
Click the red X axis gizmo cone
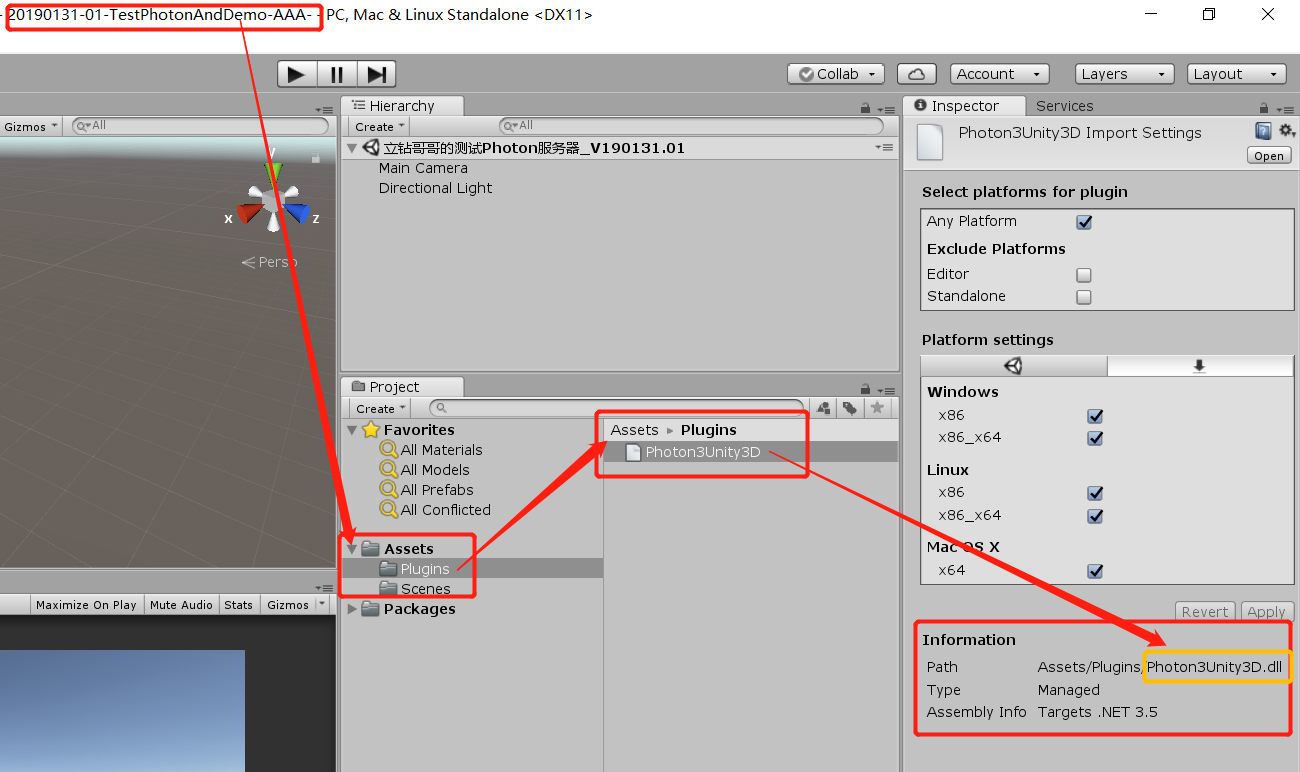point(250,212)
